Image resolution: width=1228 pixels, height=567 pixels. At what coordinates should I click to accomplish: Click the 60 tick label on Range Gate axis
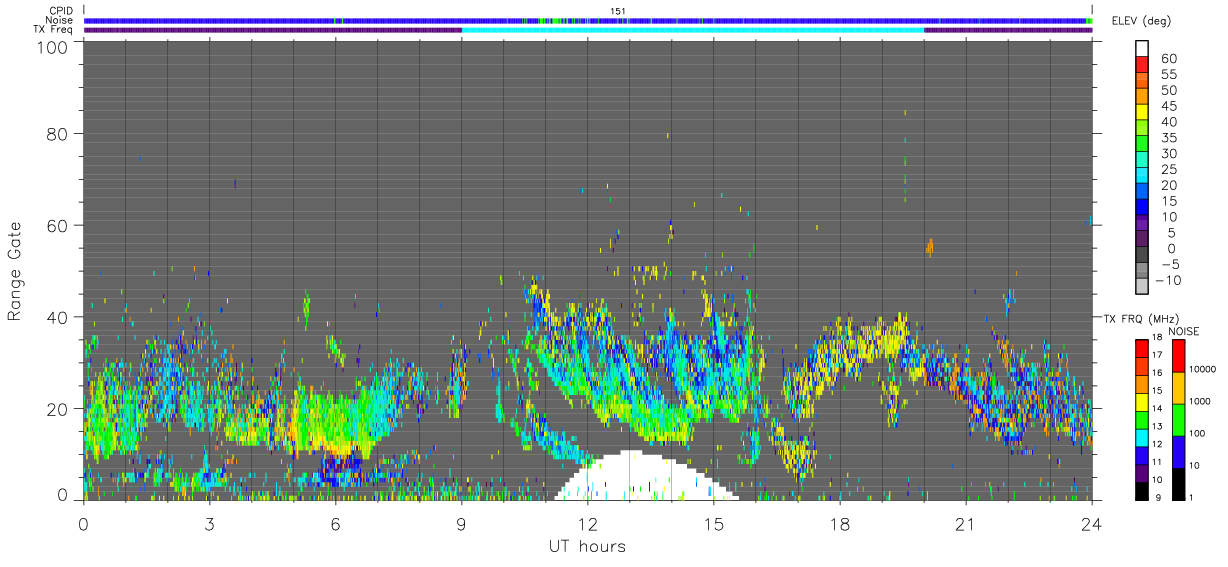56,226
